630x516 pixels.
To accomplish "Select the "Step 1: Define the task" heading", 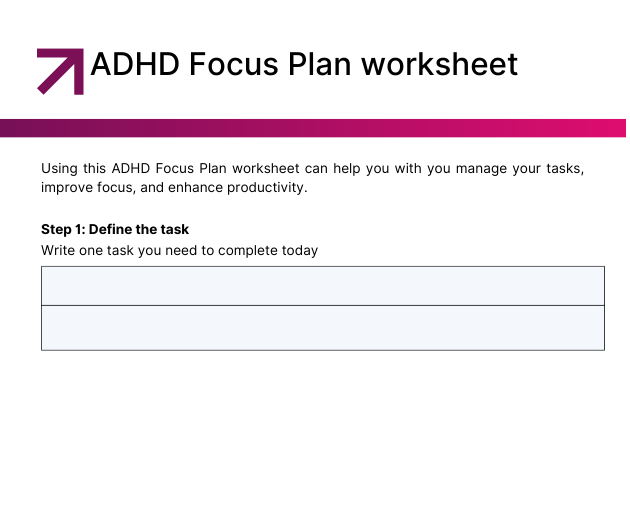I will point(115,229).
